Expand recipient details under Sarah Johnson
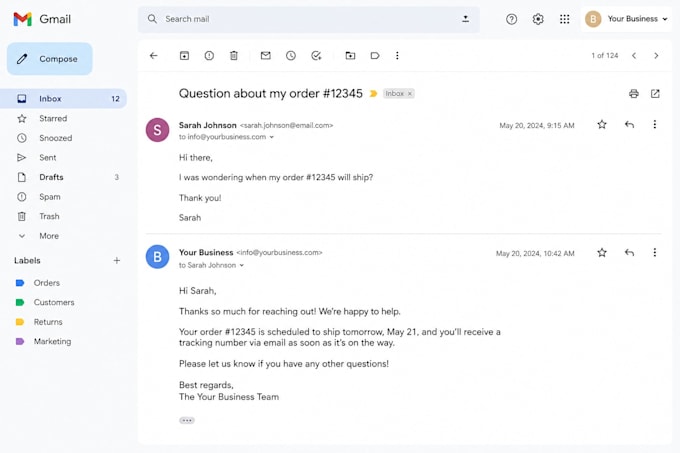The image size is (680, 453). click(x=271, y=137)
